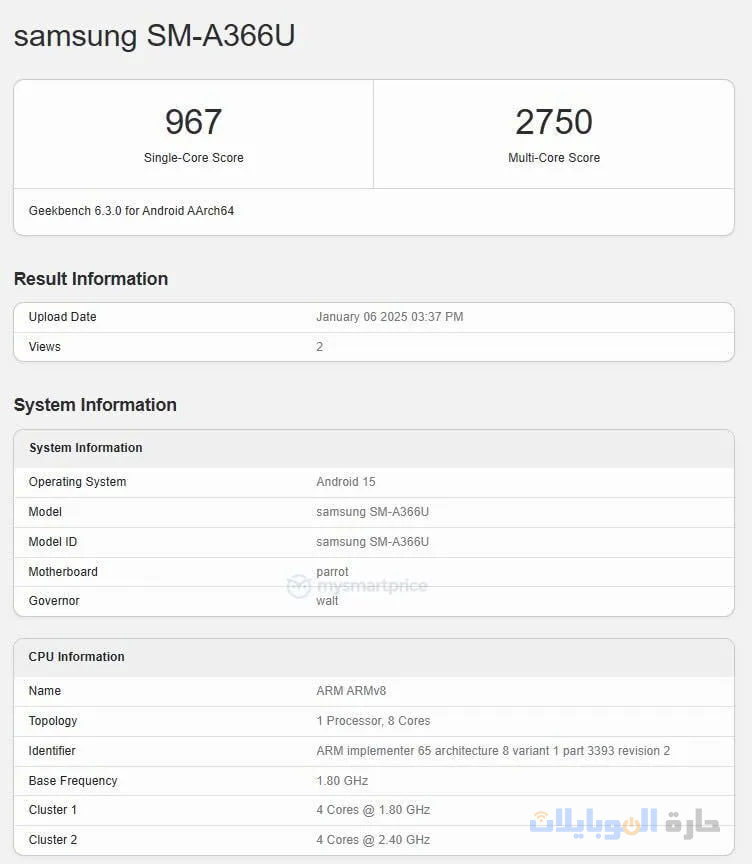Click the System Information table header
The height and width of the screenshot is (864, 752).
tap(86, 448)
